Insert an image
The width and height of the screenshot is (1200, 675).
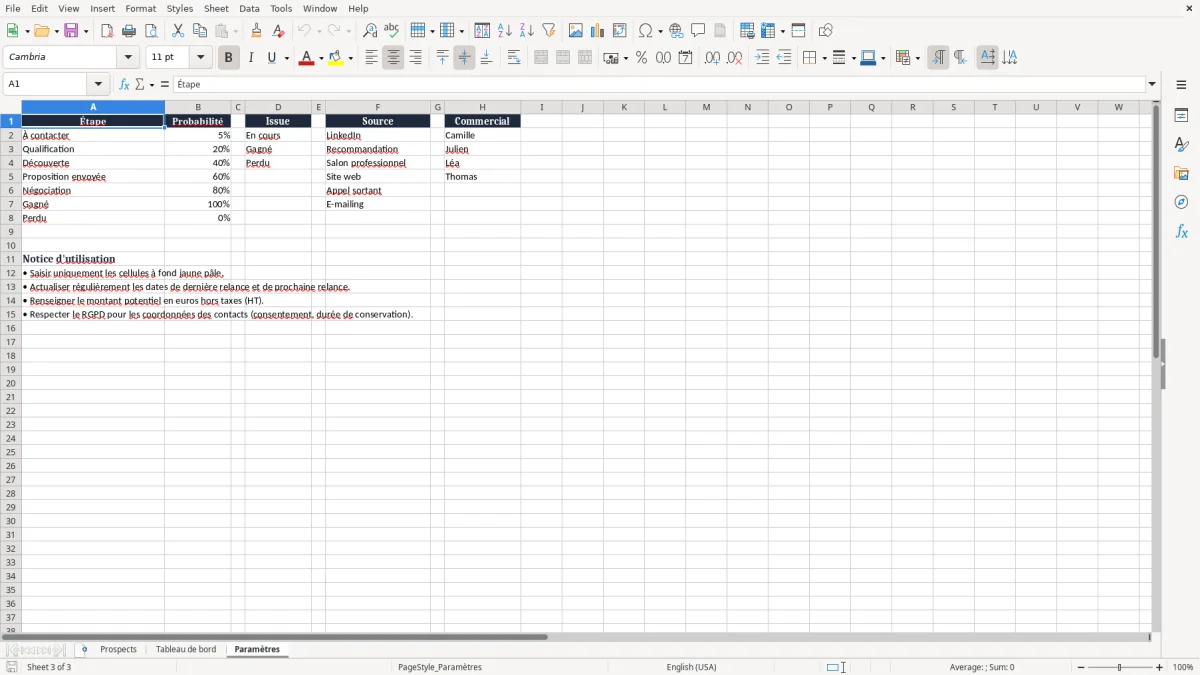pos(576,31)
